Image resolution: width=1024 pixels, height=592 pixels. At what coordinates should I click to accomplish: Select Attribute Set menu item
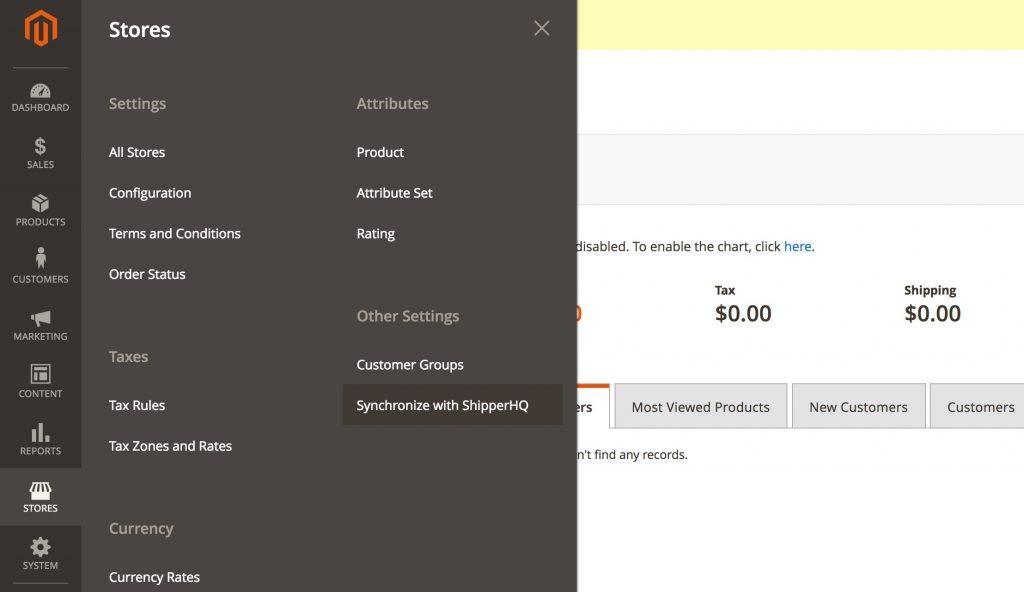(x=394, y=193)
